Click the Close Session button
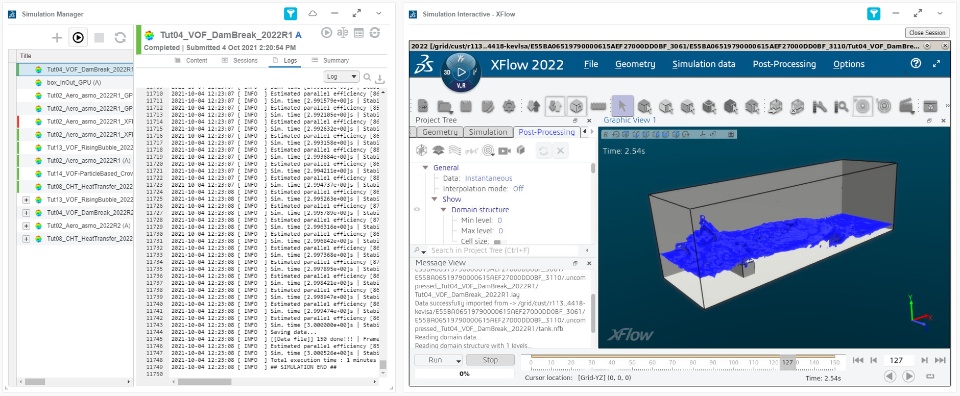 coord(927,32)
